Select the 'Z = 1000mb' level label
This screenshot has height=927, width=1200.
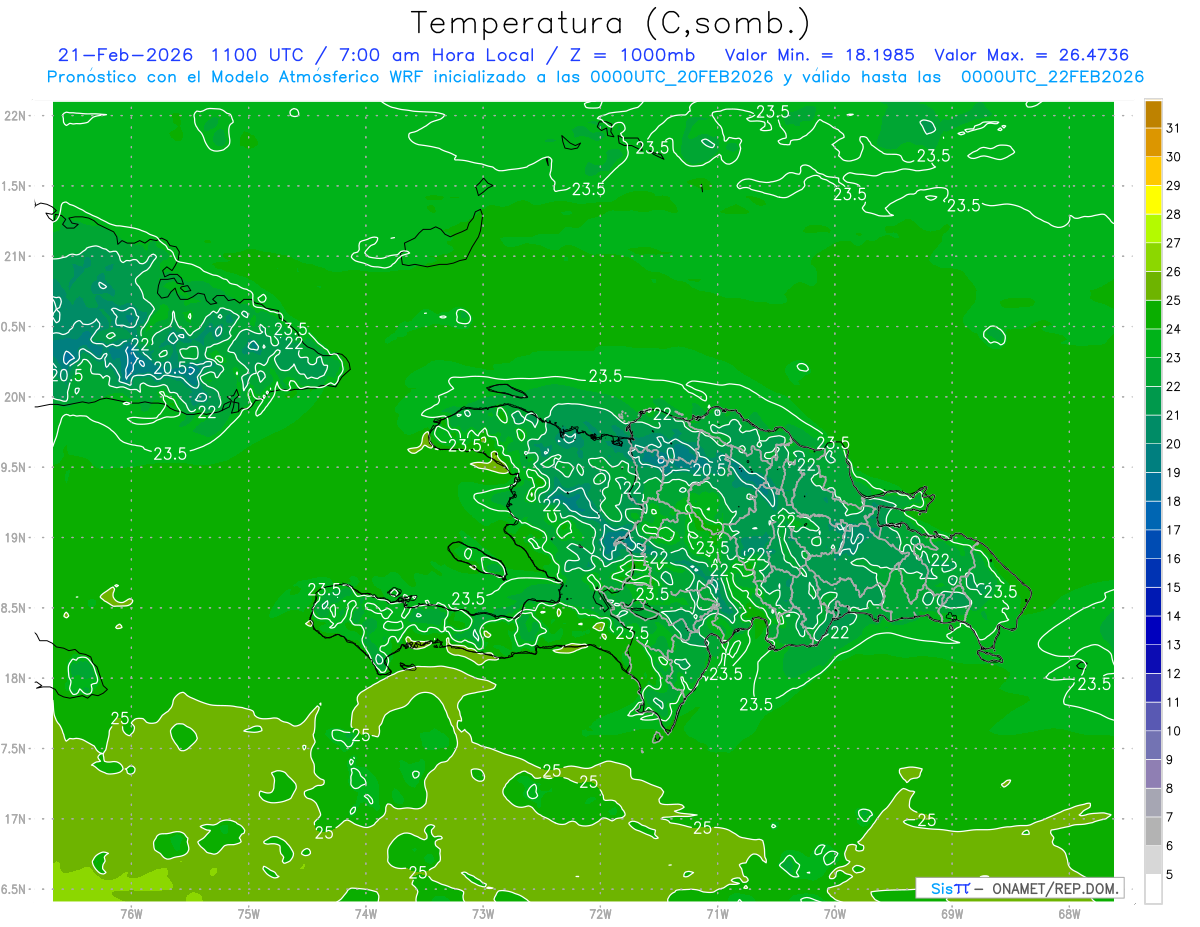(x=630, y=55)
